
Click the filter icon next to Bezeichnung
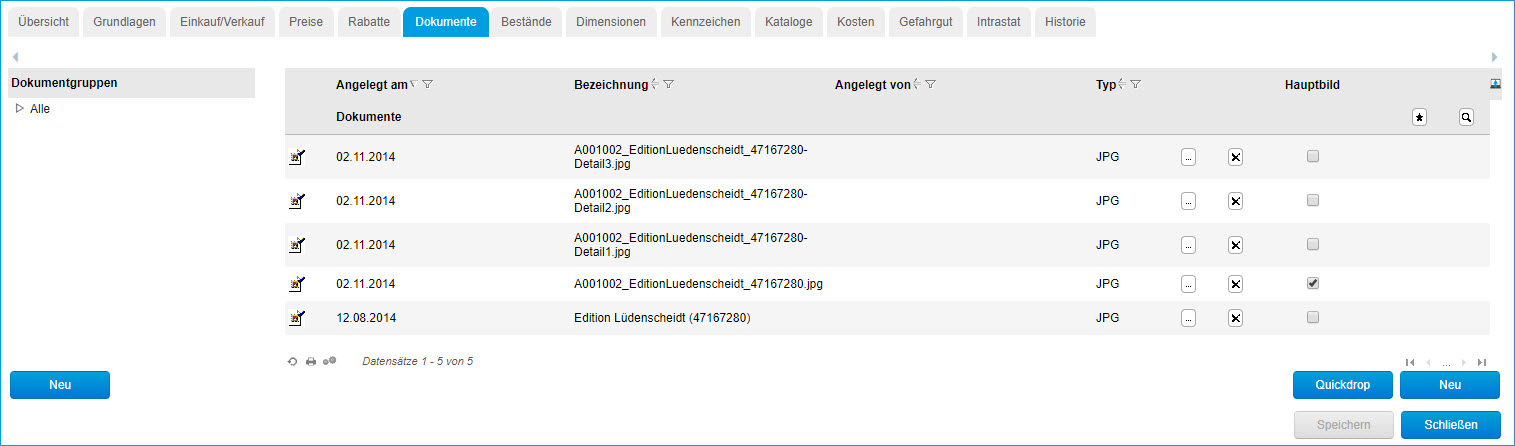pos(668,85)
